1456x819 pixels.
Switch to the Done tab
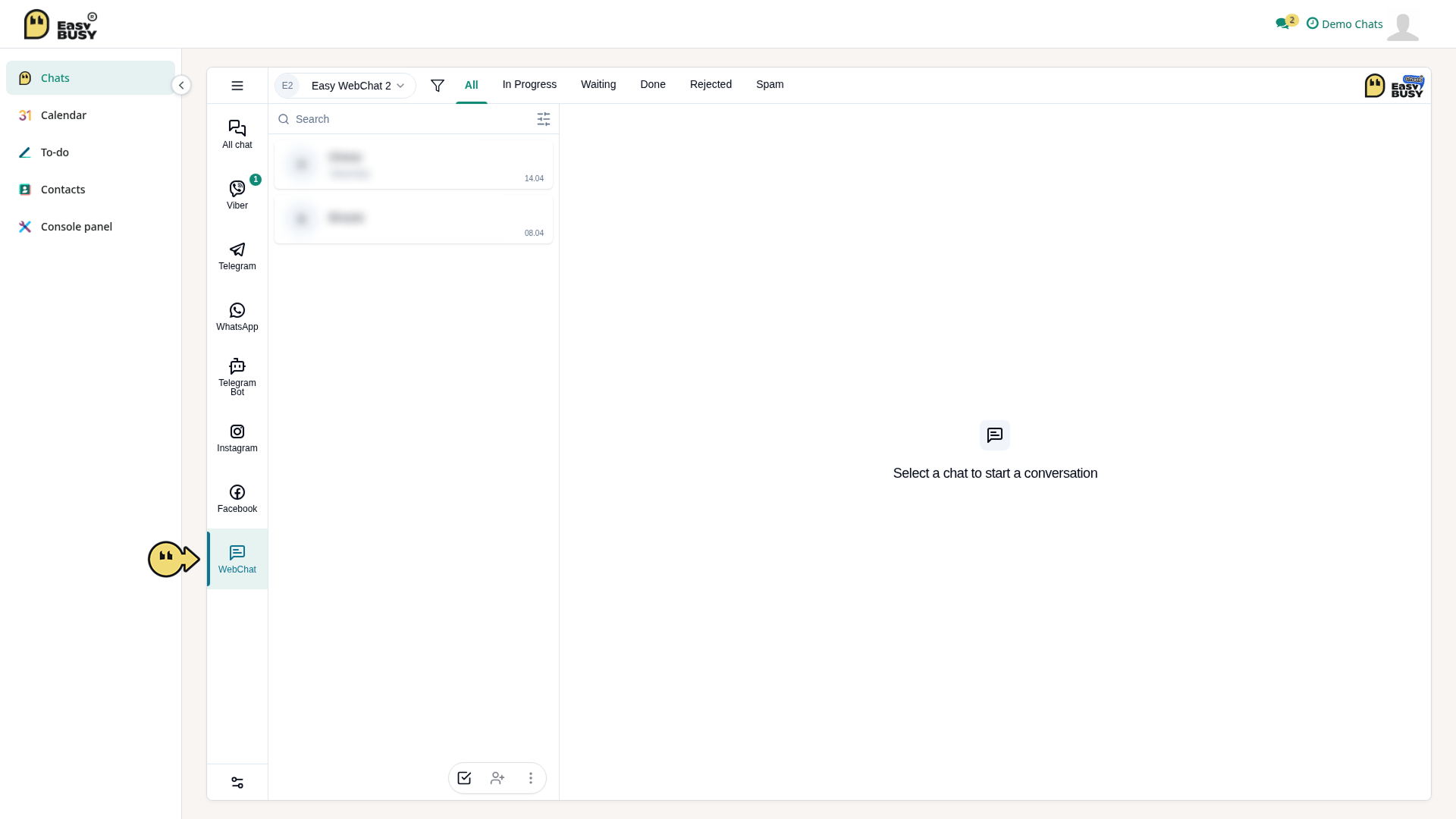click(653, 84)
